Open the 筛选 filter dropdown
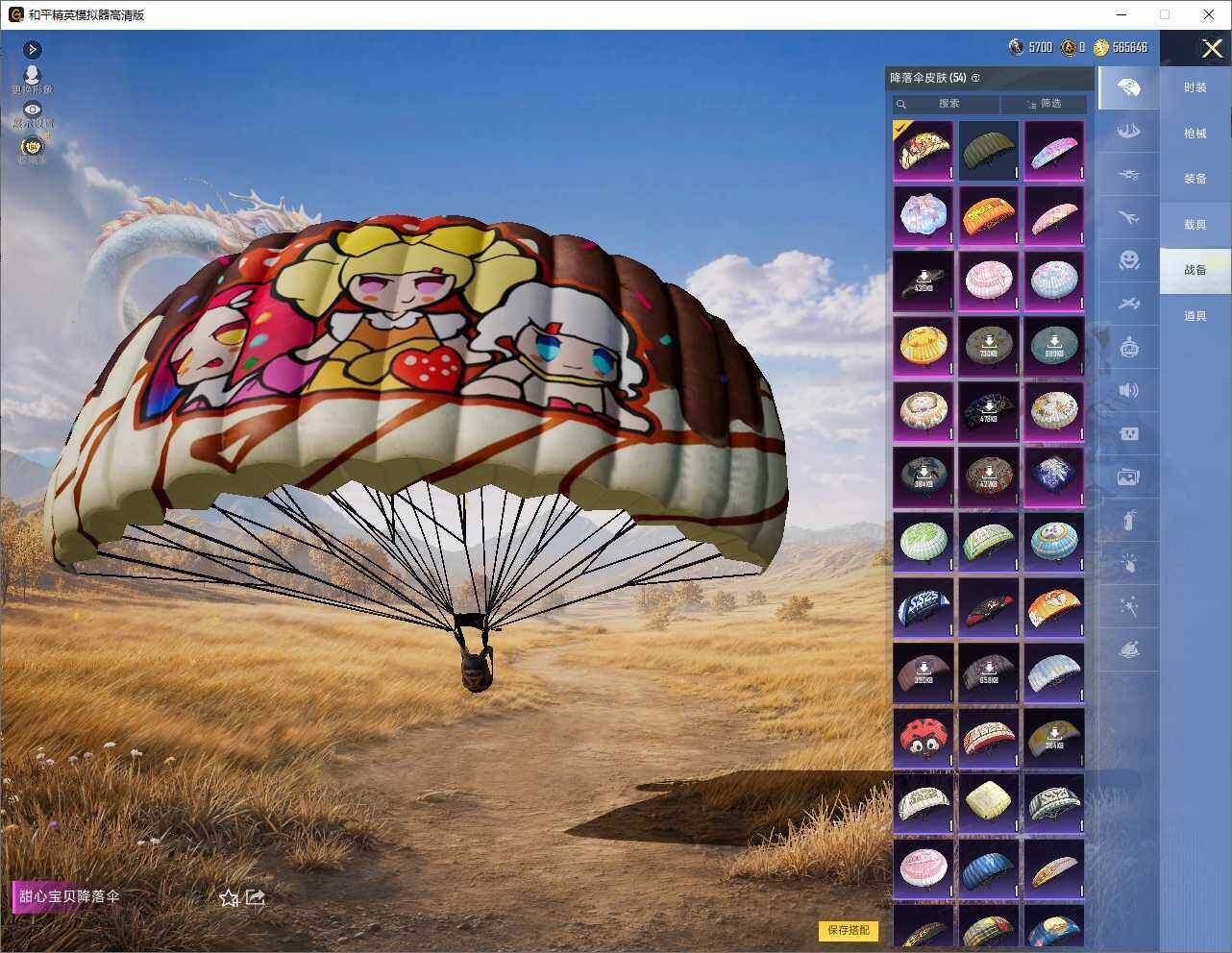The image size is (1232, 953). [1044, 103]
